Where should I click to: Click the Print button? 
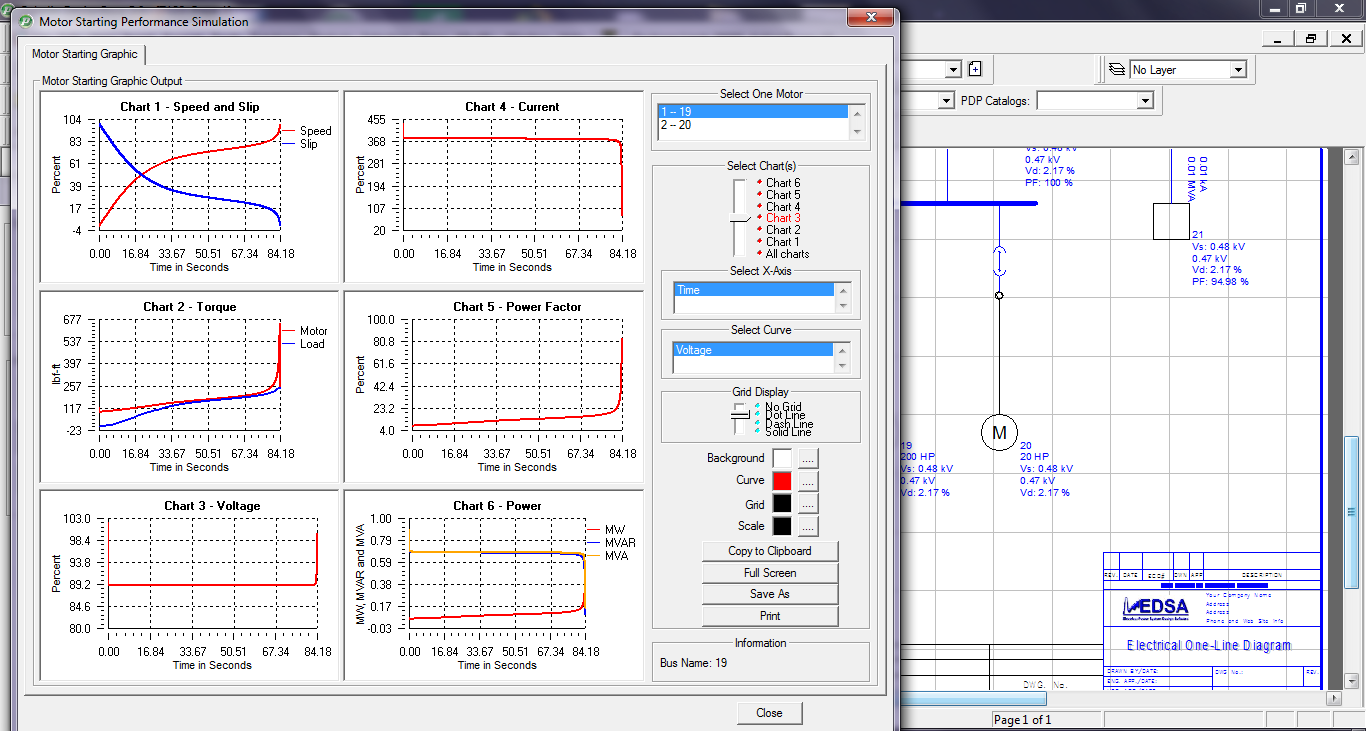tap(770, 615)
